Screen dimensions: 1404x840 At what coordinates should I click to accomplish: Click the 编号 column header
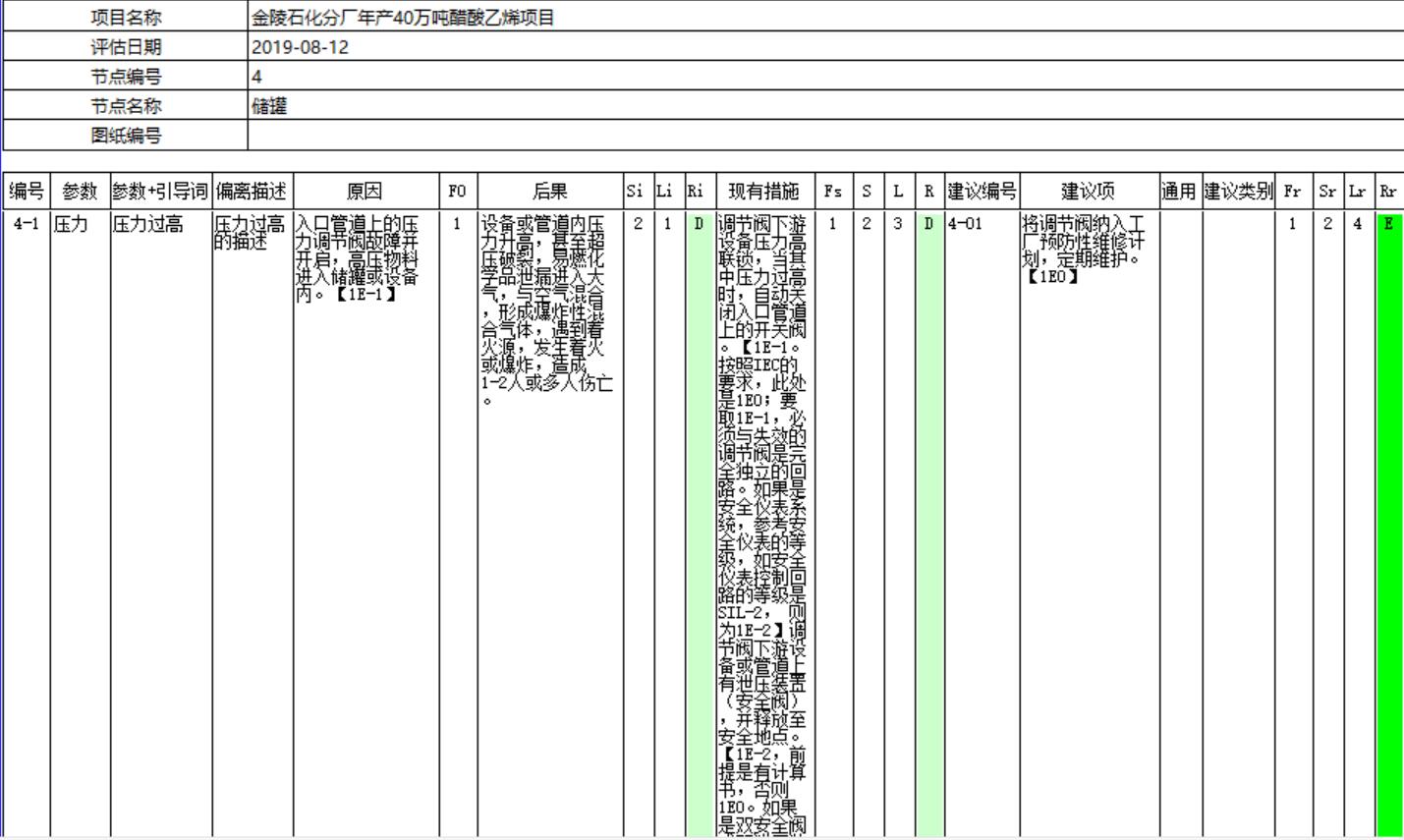(27, 192)
